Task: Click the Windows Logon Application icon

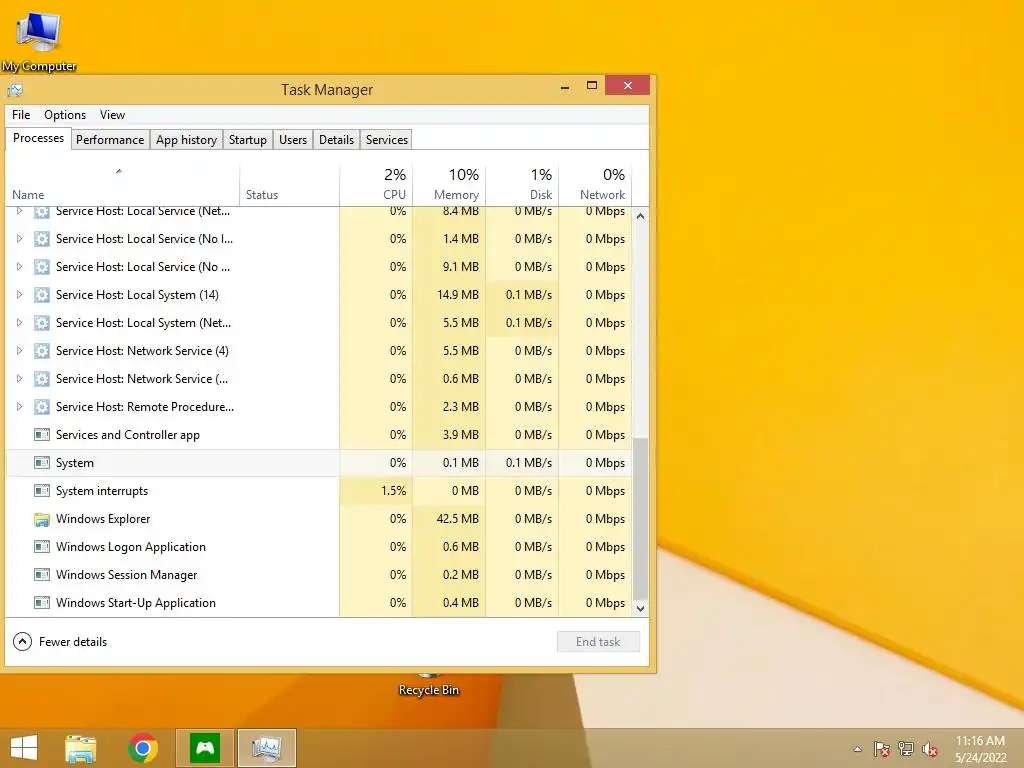Action: click(x=42, y=547)
